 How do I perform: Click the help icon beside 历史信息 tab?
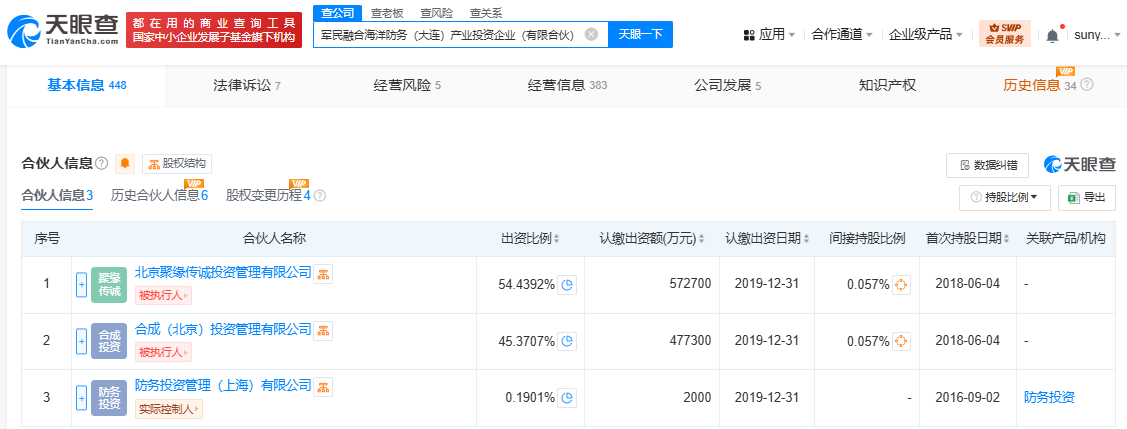[x=1087, y=85]
